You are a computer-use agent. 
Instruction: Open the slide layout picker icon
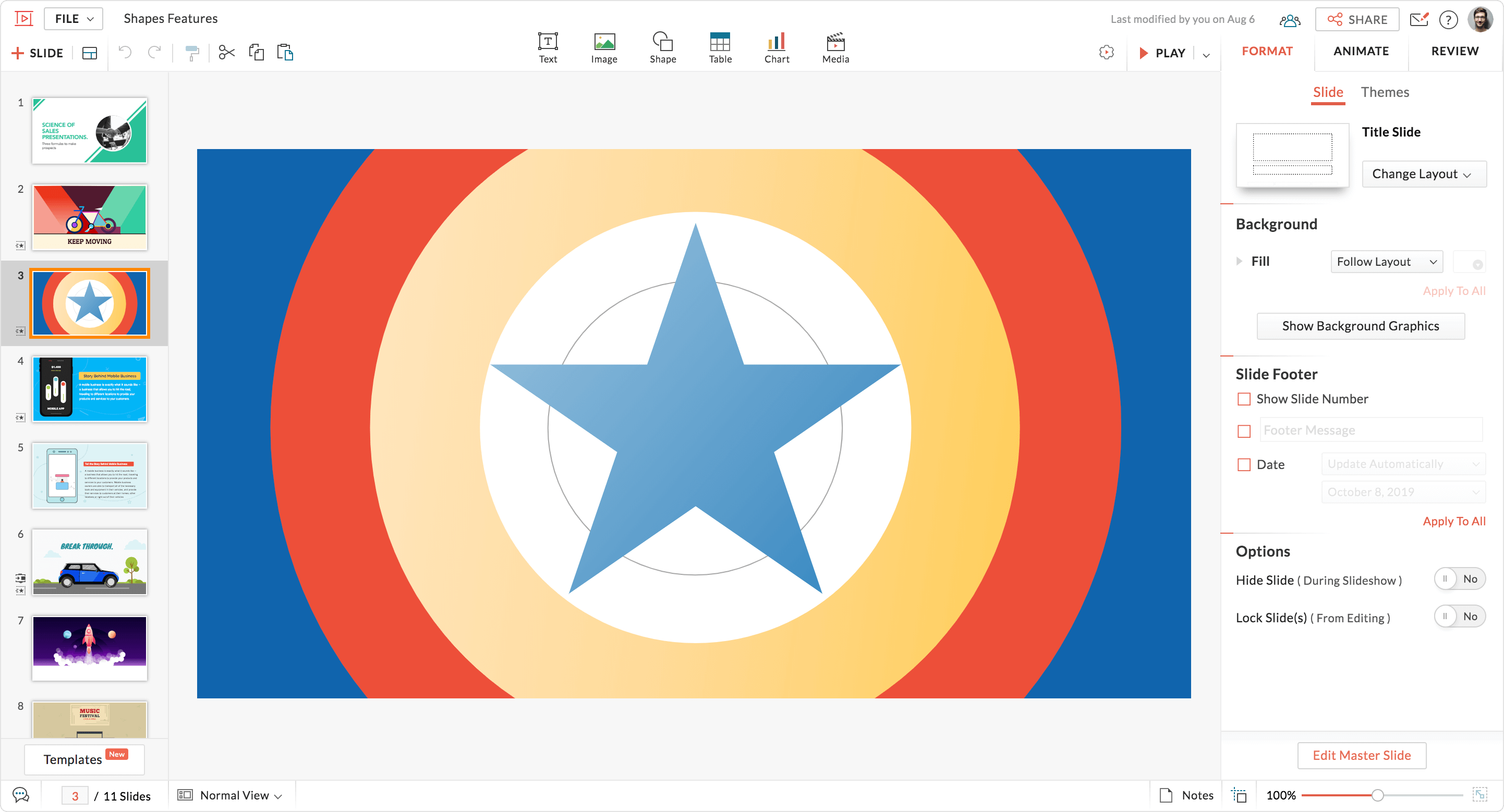(x=89, y=53)
